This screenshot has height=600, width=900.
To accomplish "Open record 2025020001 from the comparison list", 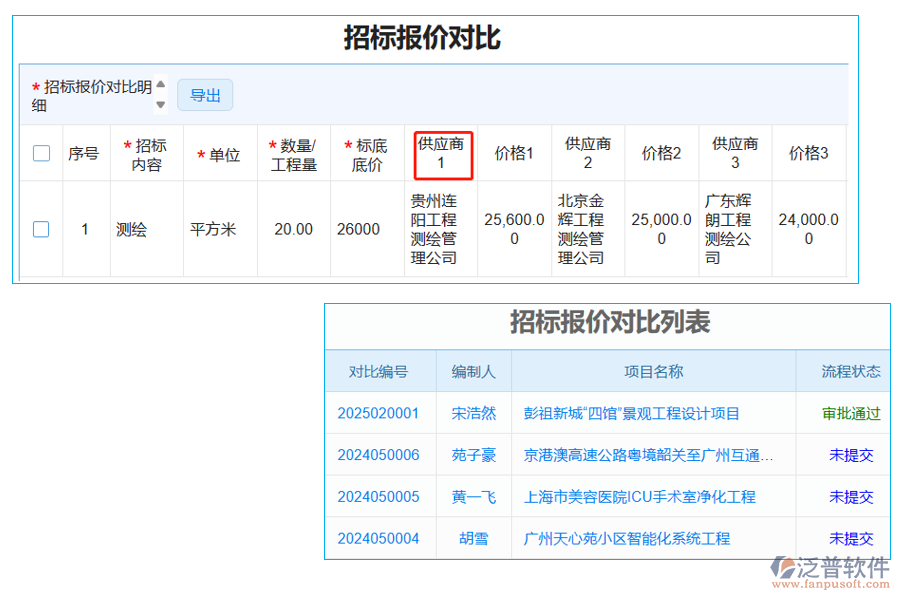I will (380, 412).
